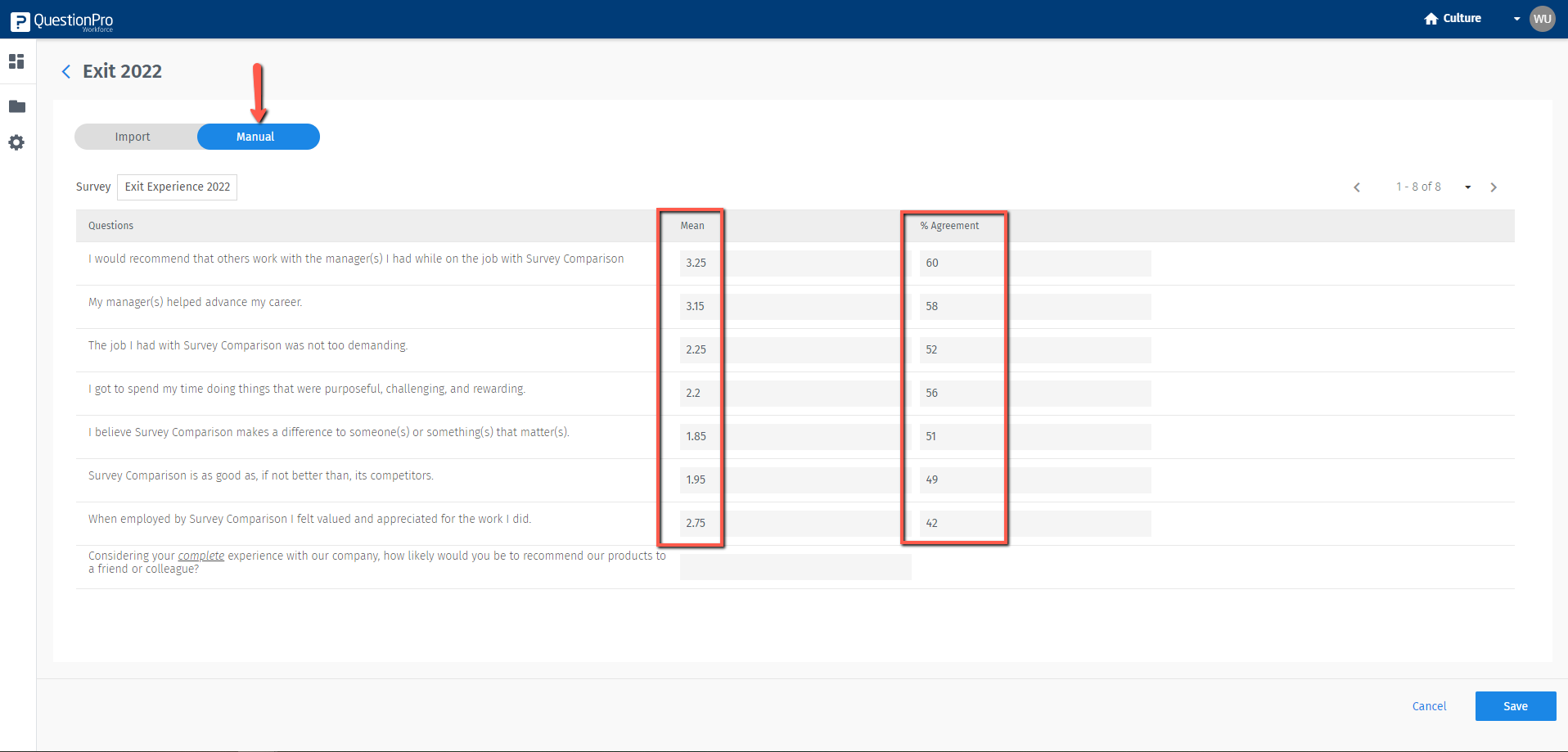Open the manager recommendation question link
Screen dimensions: 1568x752
(355, 259)
